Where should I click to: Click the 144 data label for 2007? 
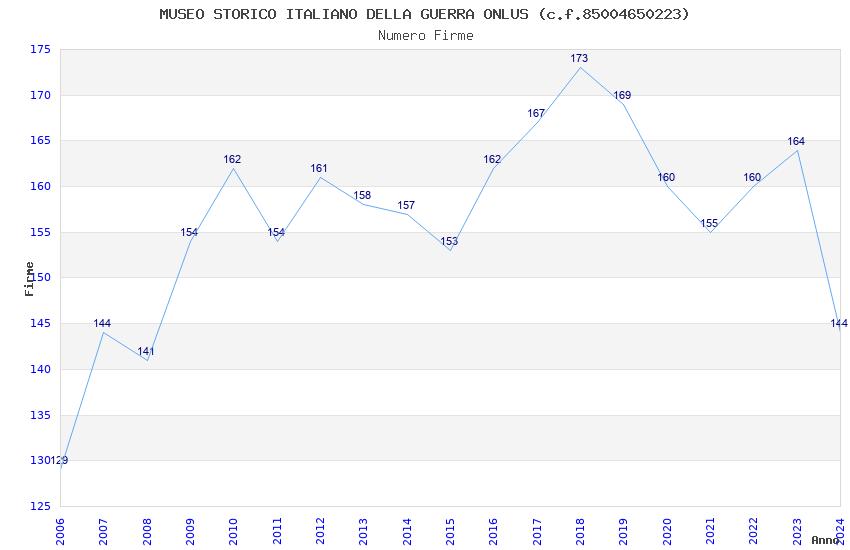pos(102,323)
